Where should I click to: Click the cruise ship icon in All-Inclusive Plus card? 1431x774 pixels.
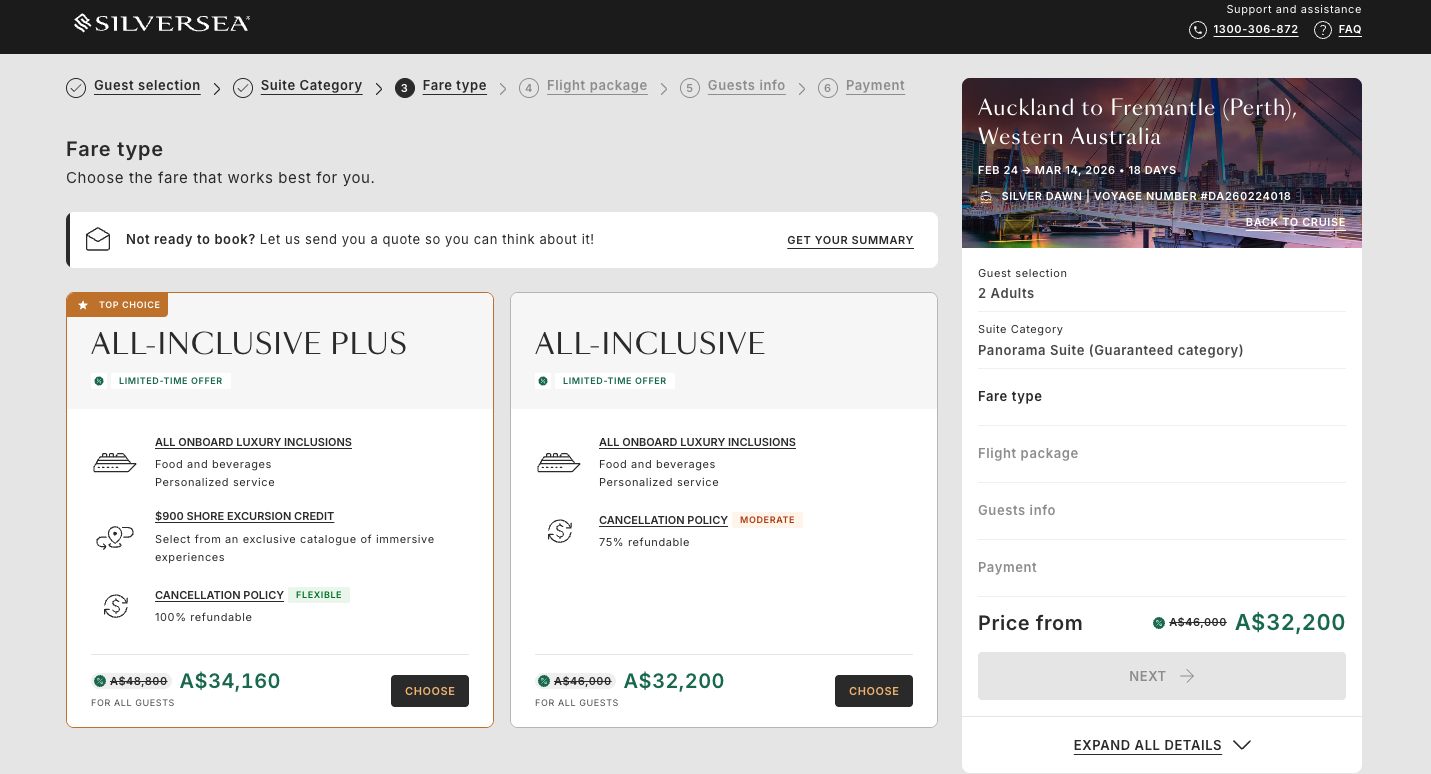114,462
